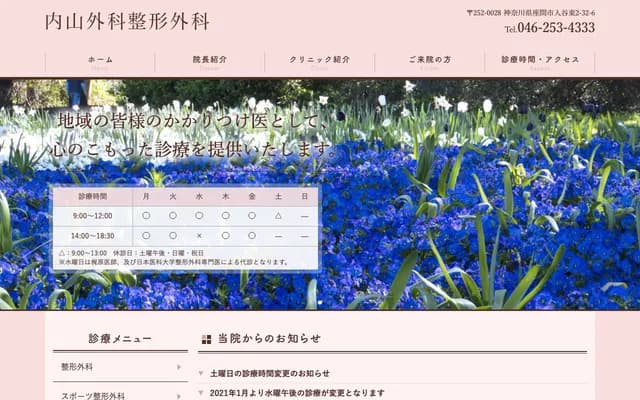Open the 2021年1月より水曜午後の診療が変更 notice
This screenshot has width=640, height=400.
pyautogui.click(x=297, y=393)
